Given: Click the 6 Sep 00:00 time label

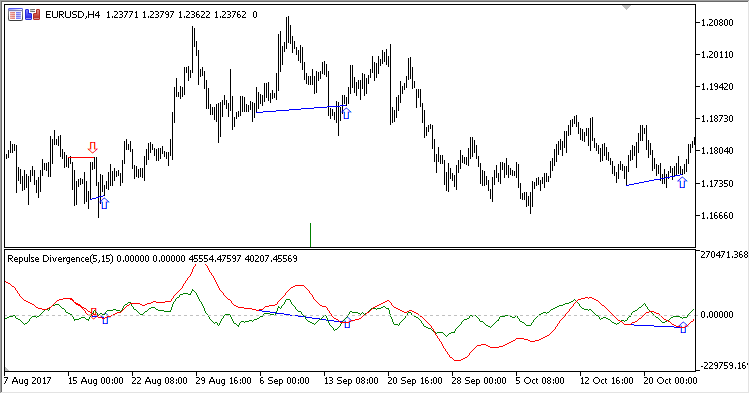Looking at the screenshot, I should click(284, 381).
